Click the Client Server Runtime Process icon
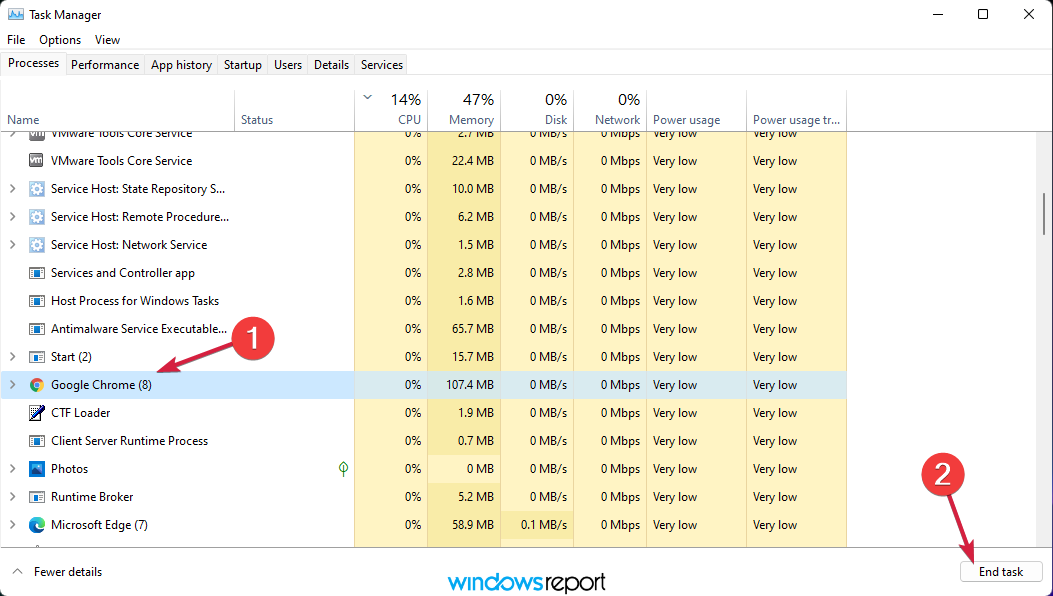The image size is (1053, 596). (x=37, y=441)
